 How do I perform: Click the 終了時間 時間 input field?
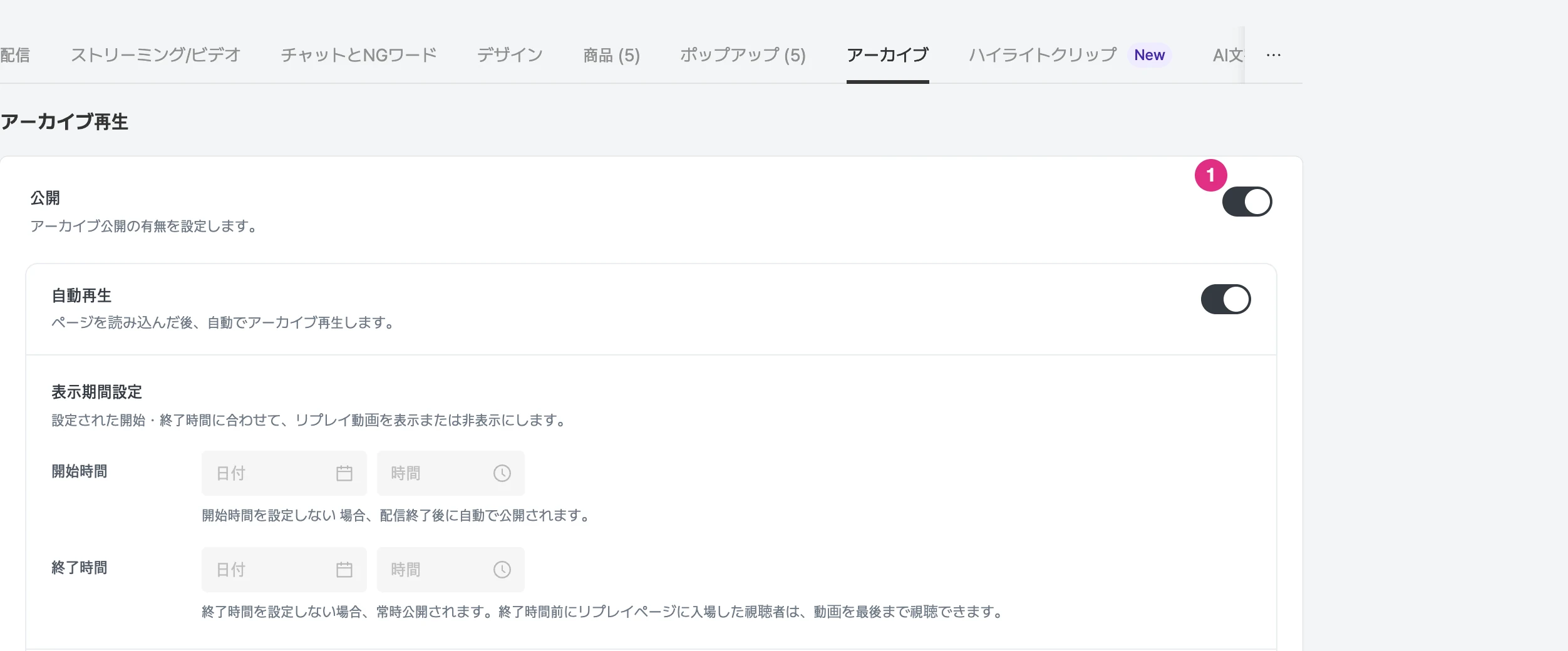pos(451,570)
